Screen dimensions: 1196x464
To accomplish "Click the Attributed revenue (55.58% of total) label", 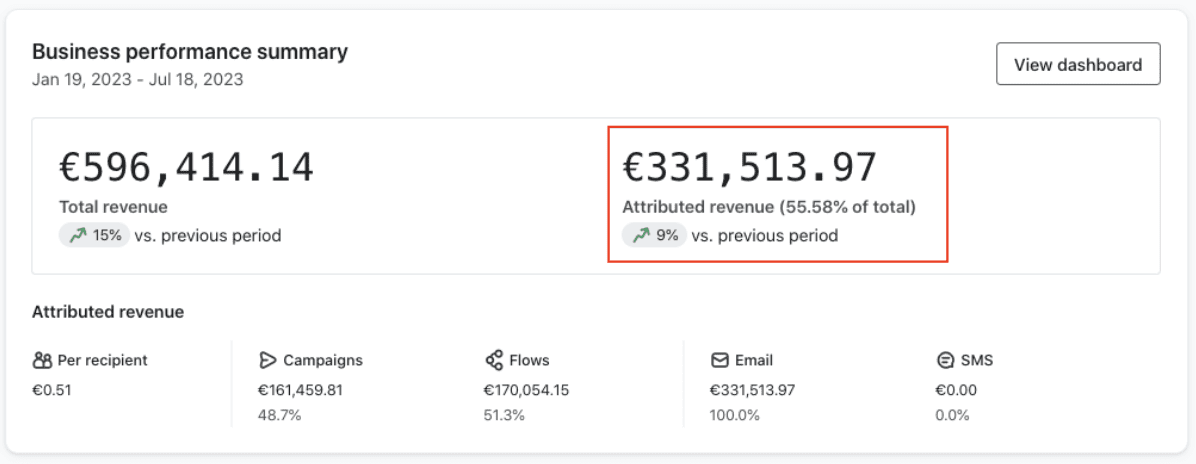I will click(x=768, y=207).
